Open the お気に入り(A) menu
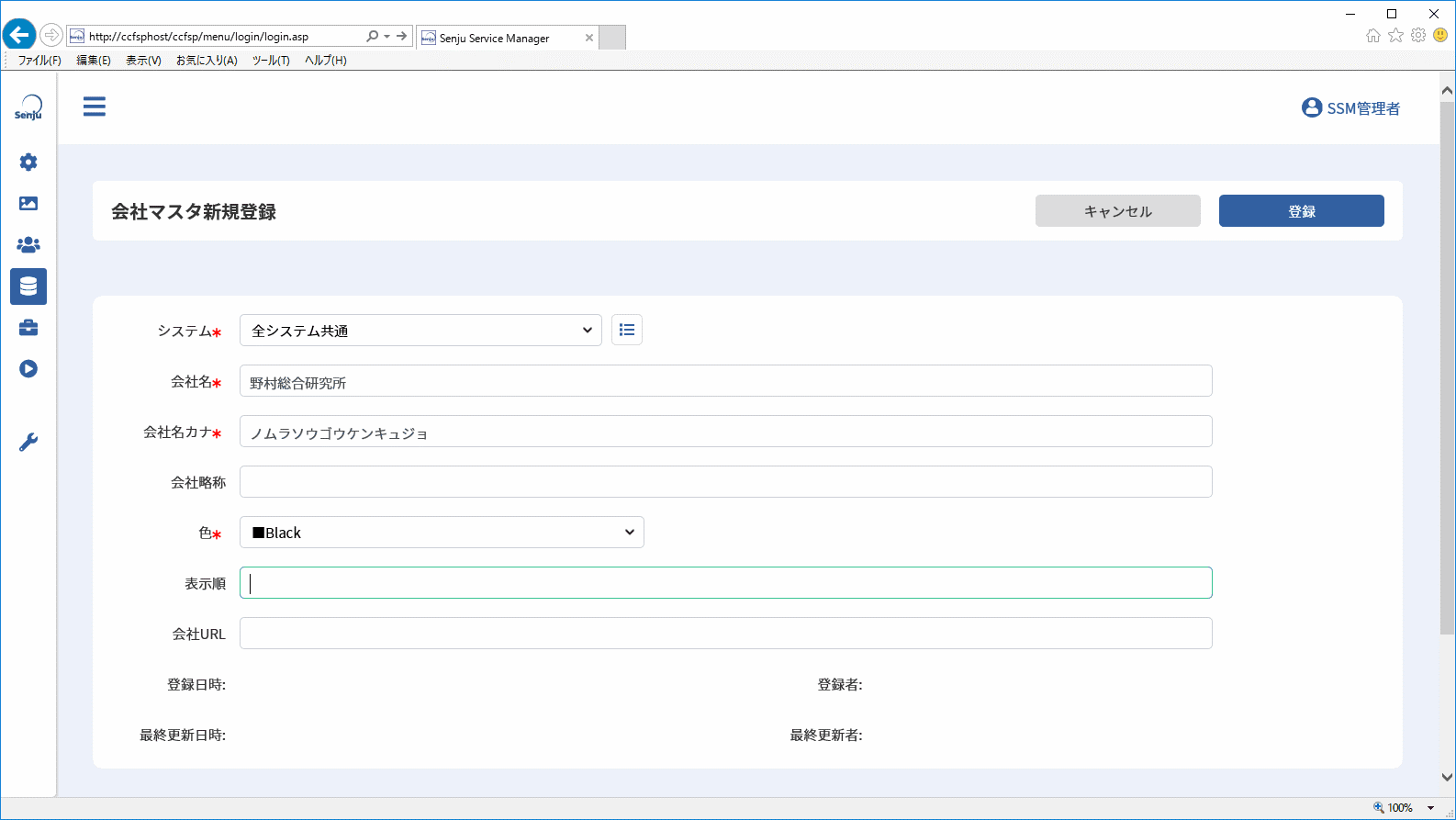Viewport: 1456px width, 820px height. (207, 61)
